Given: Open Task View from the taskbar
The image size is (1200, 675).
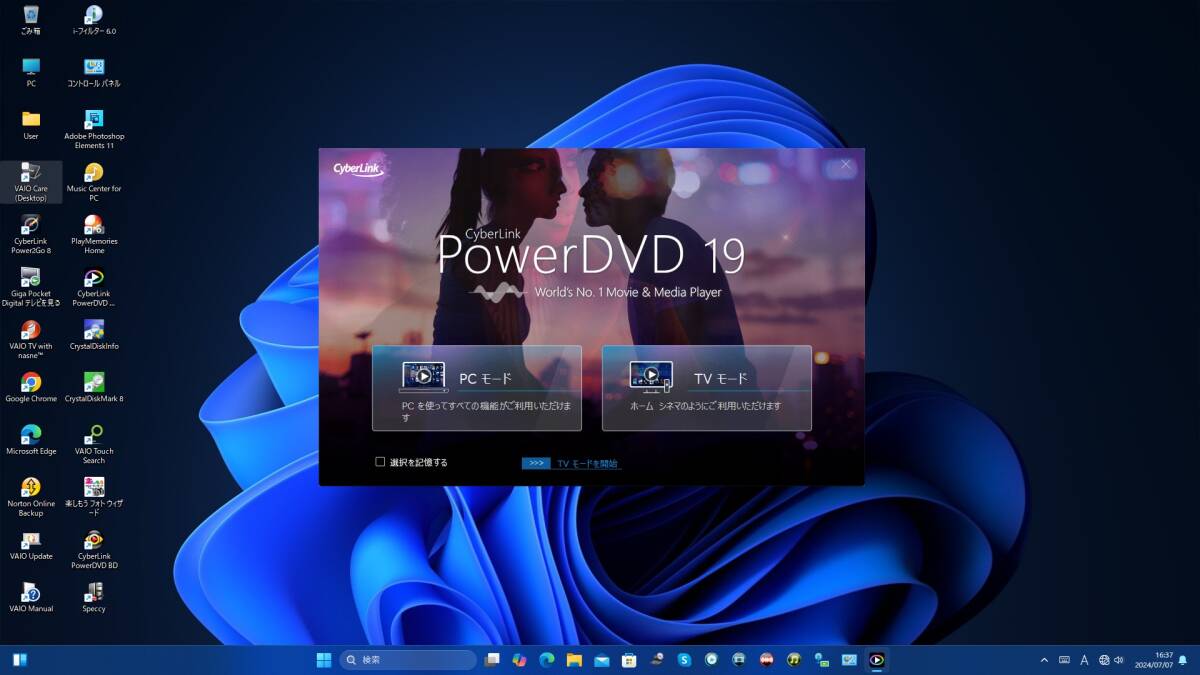Looking at the screenshot, I should [x=492, y=660].
